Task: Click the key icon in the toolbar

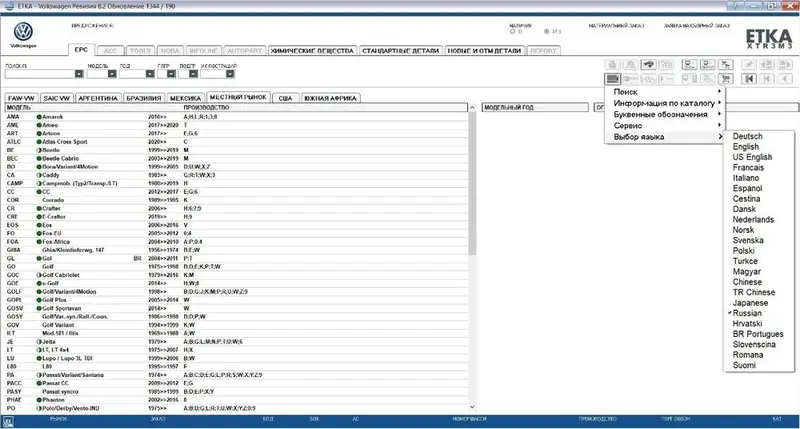Action: point(631,79)
